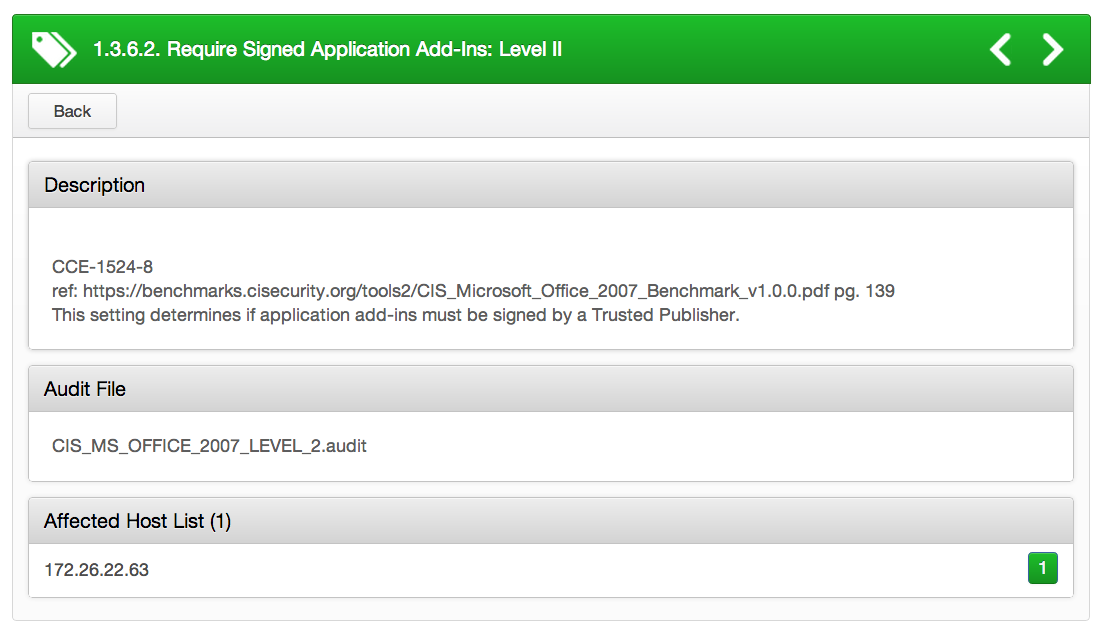Viewport: 1101px width, 634px height.
Task: Click the CCE-1524-8 identifier text
Action: tap(103, 267)
